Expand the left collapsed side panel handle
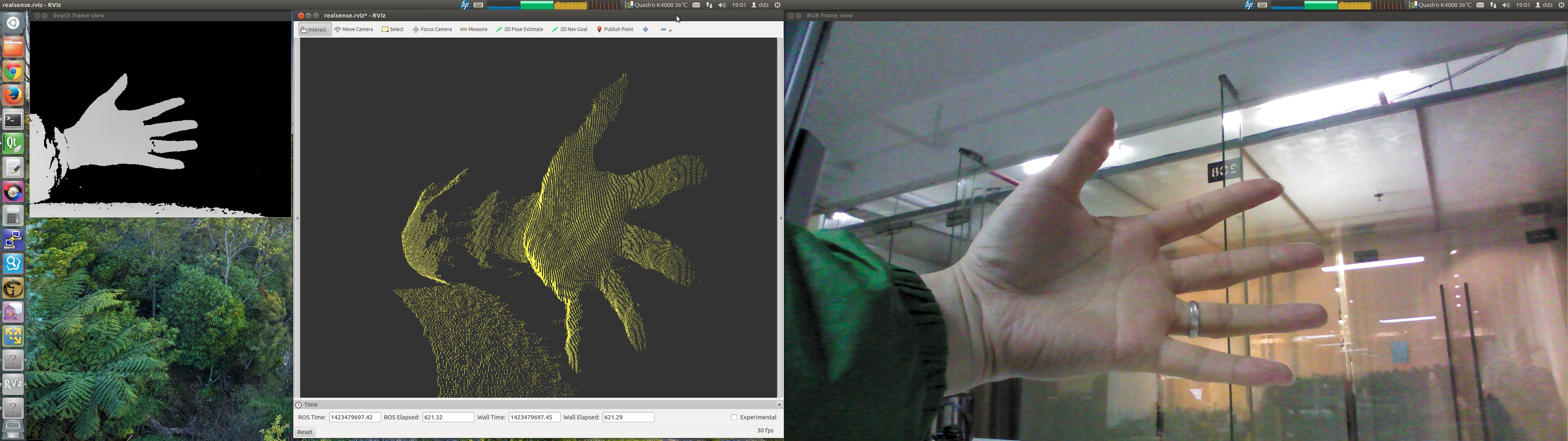Viewport: 1568px width, 441px height. tap(298, 218)
